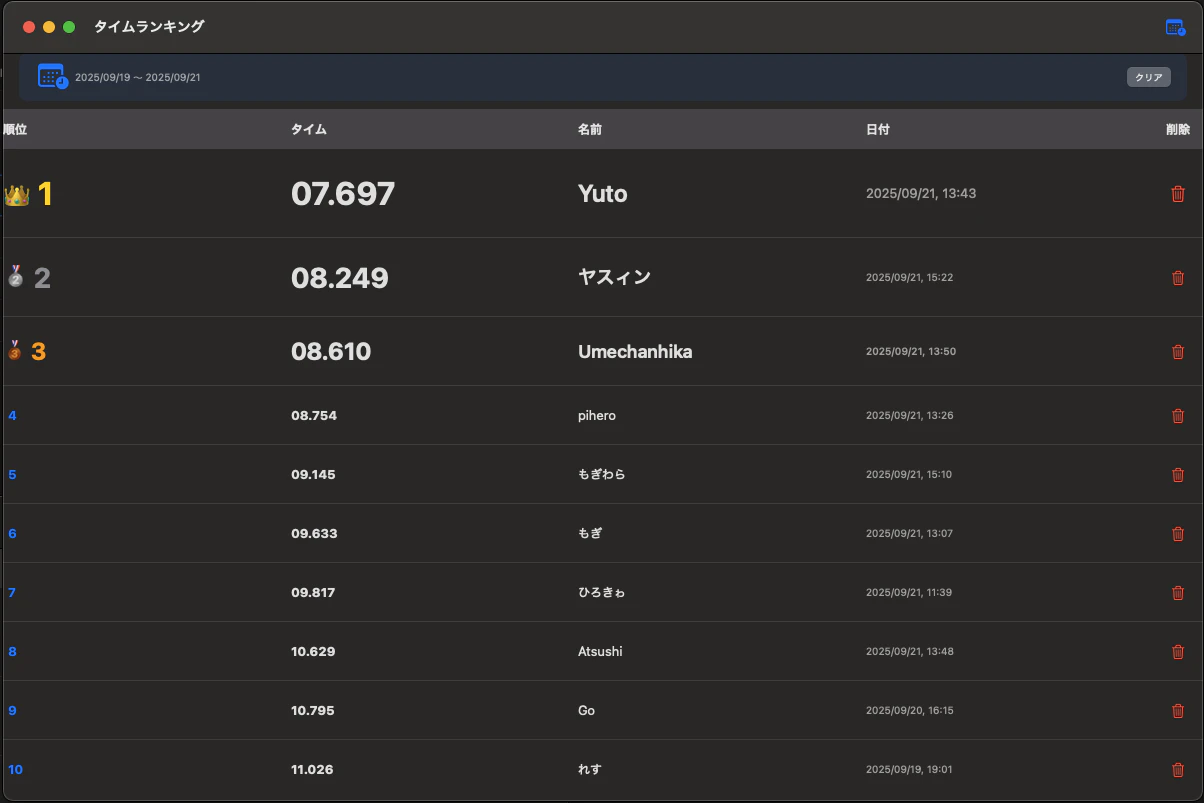
Task: Delete ひろきゃ's 09.817 record
Action: pos(1178,593)
